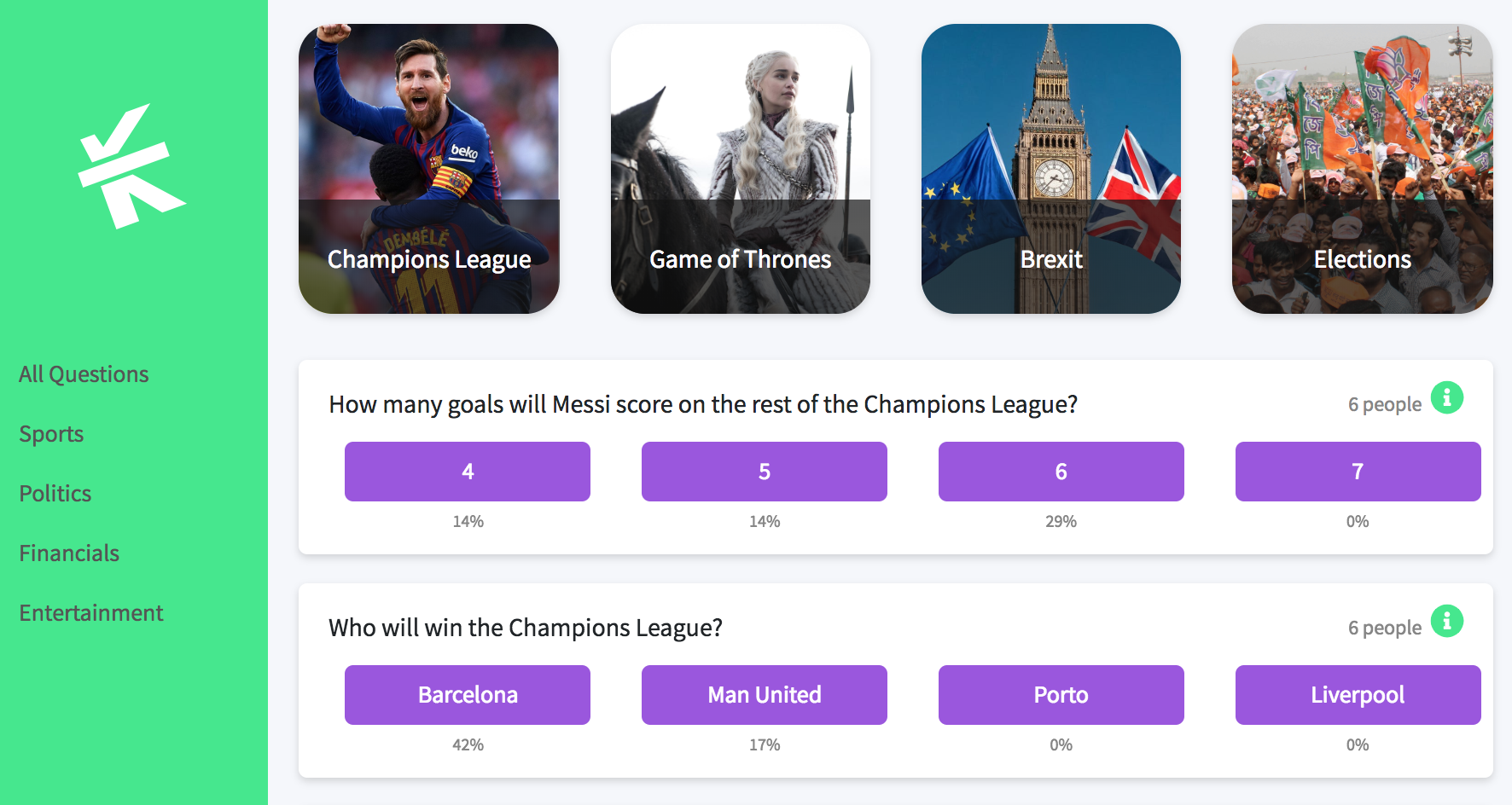Open info icon for Messi goals question

(1446, 397)
